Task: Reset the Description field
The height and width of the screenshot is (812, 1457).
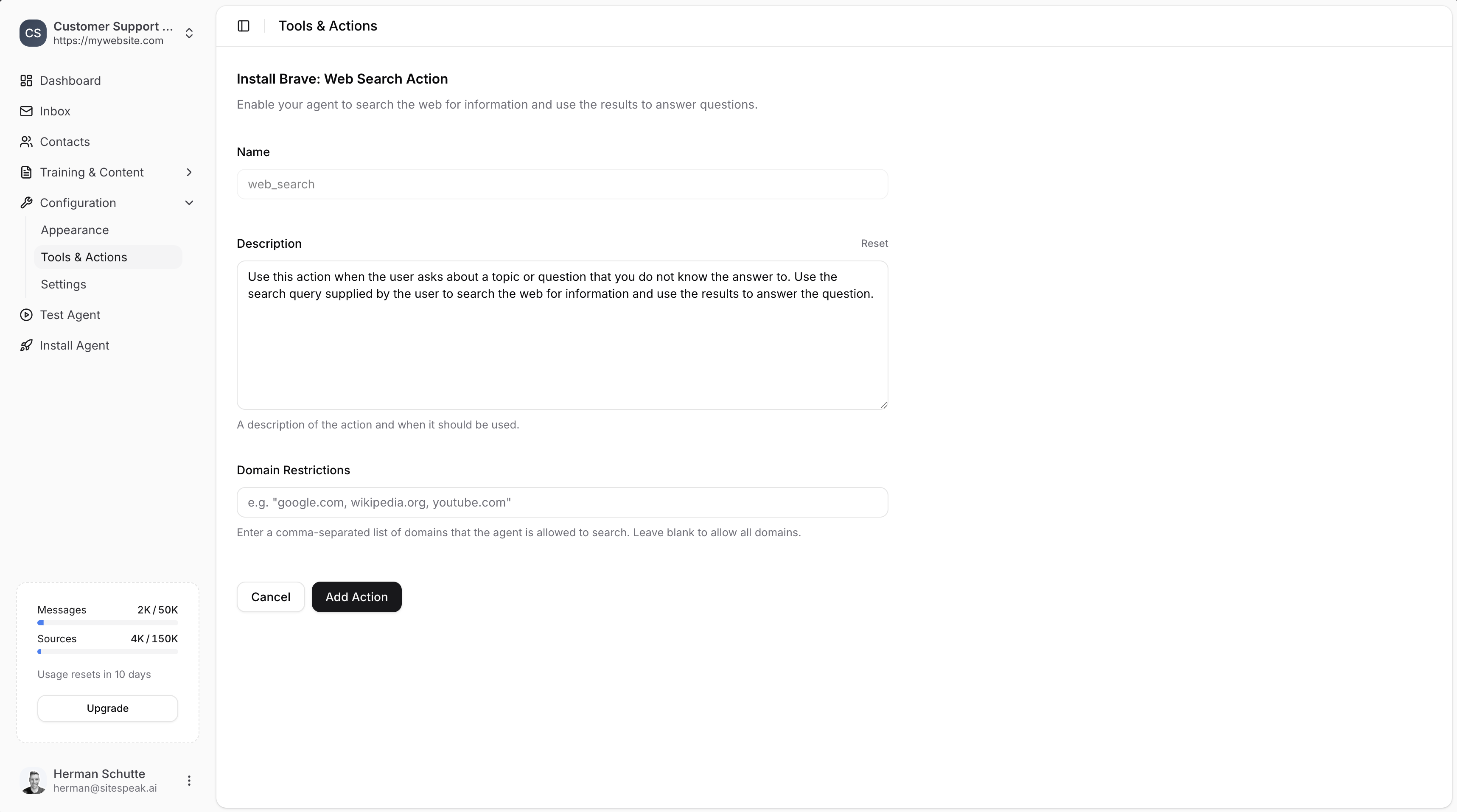Action: 874,243
